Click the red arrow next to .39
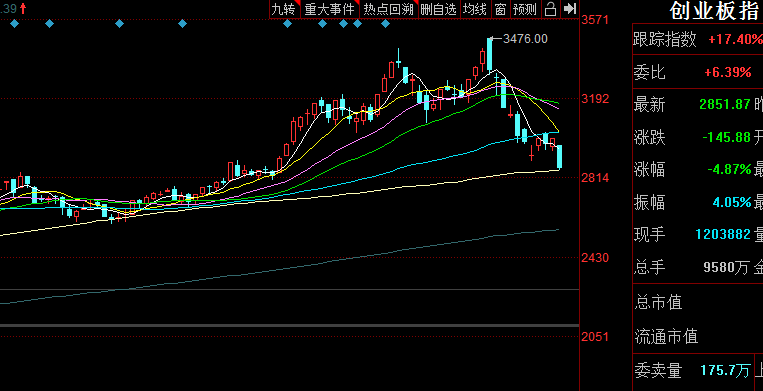Viewport: 763px width, 391px height. click(x=23, y=8)
